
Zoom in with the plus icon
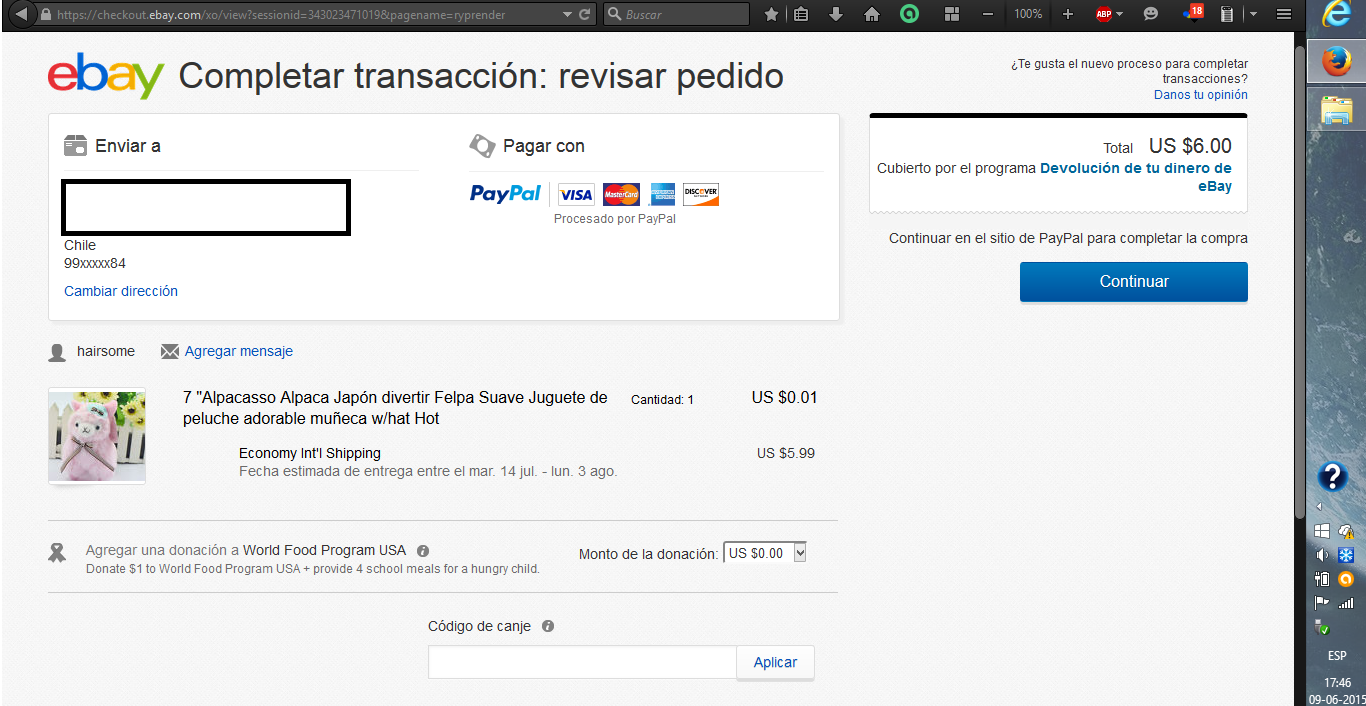tap(1067, 14)
